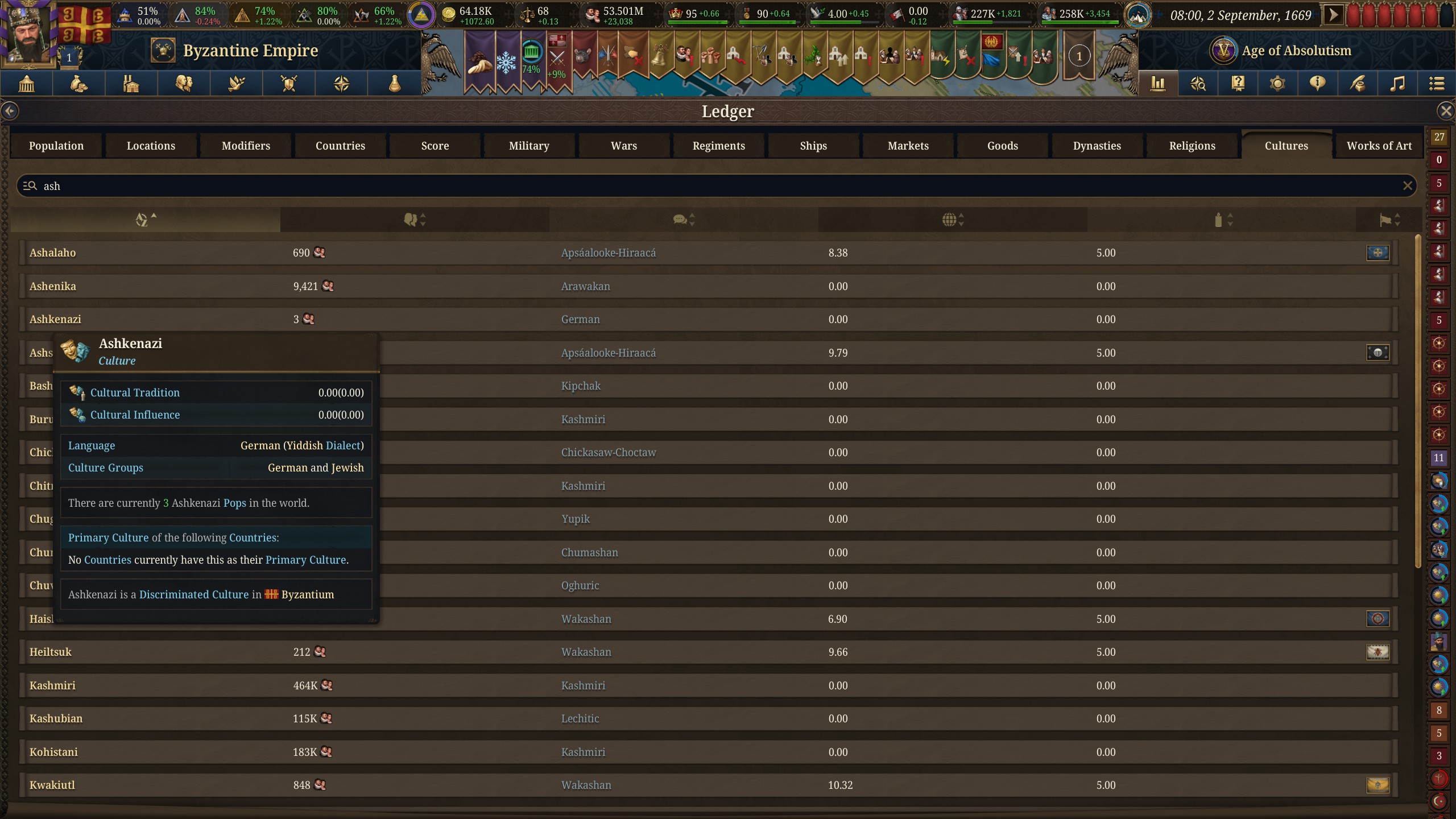Click the crossed swords +9% war banner
Viewport: 1456px width, 819px height.
(x=557, y=61)
